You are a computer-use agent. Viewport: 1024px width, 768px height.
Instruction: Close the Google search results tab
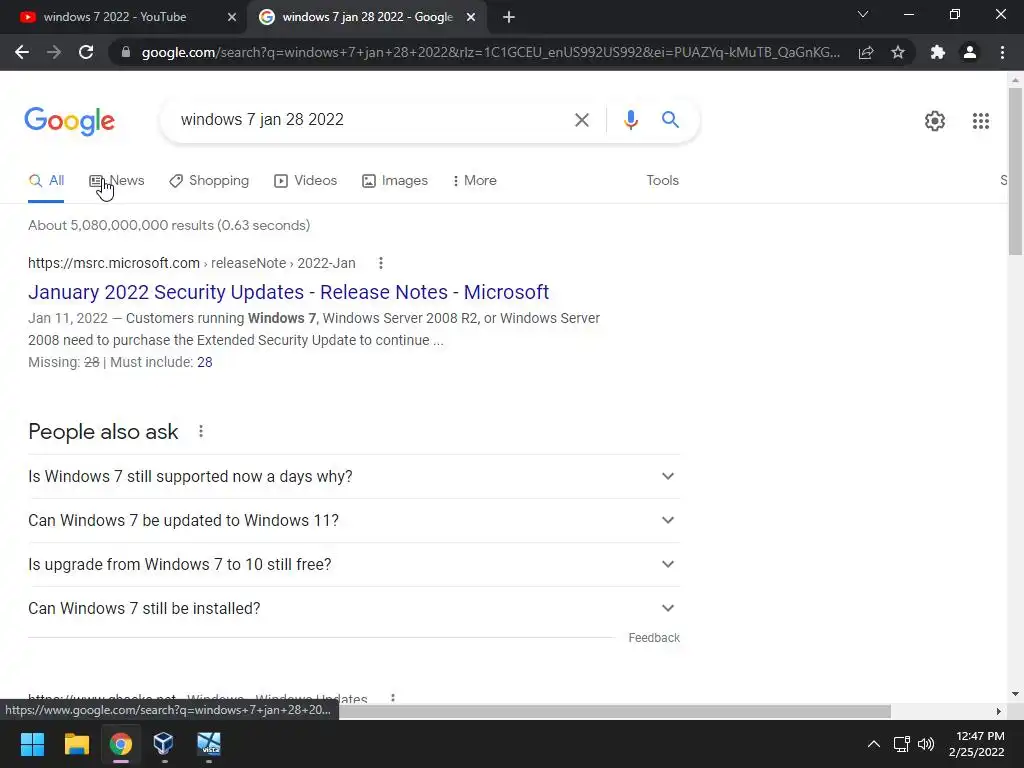coord(471,18)
